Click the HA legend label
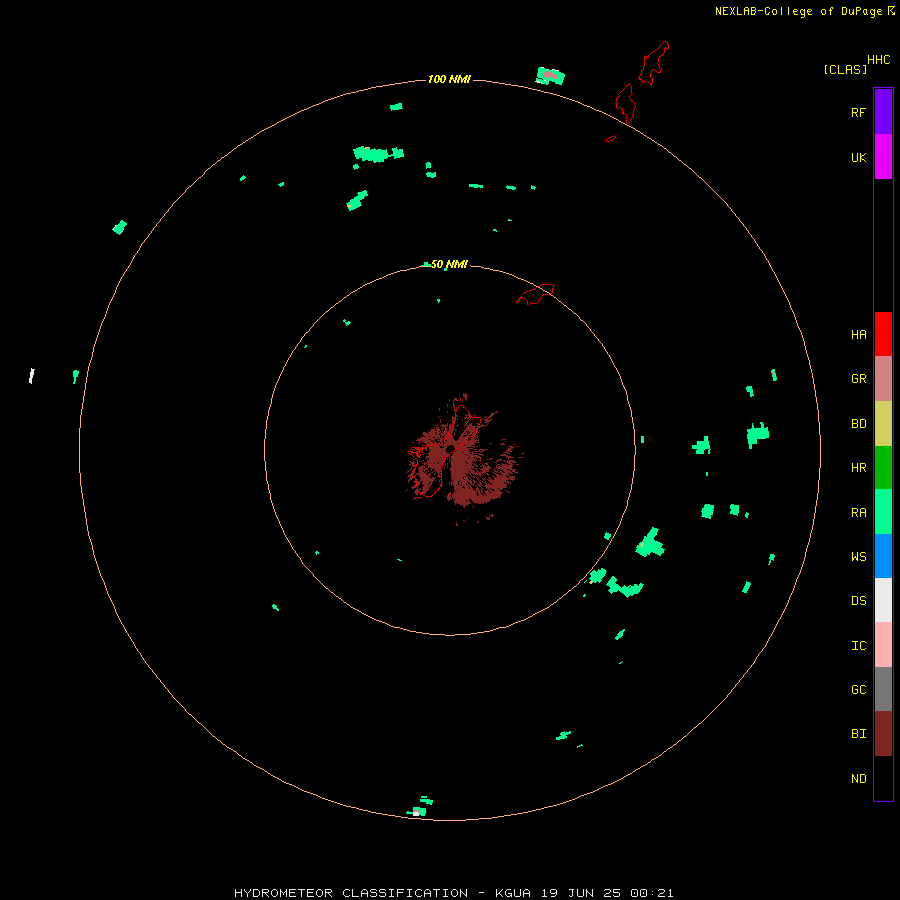Screen dimensions: 900x900 click(x=858, y=335)
